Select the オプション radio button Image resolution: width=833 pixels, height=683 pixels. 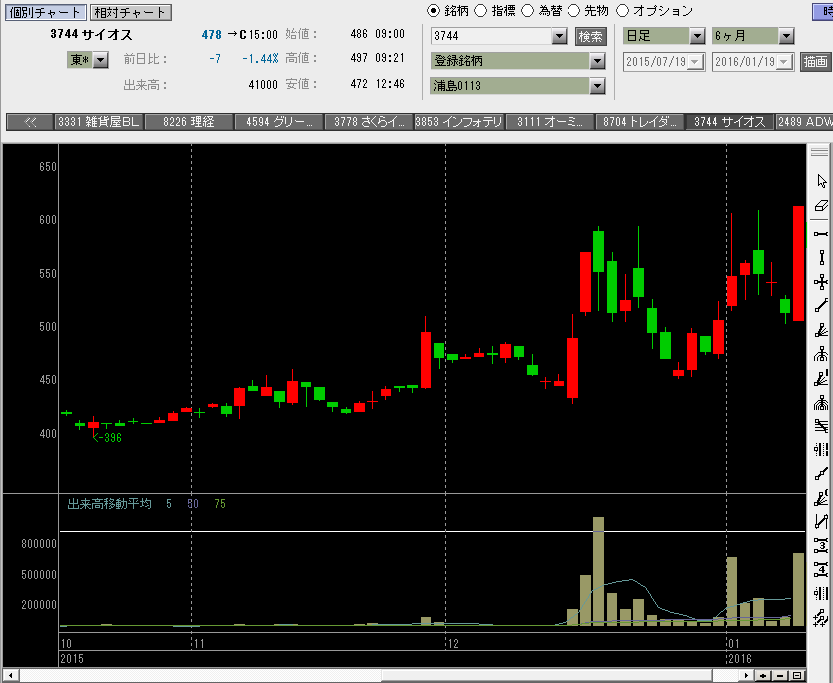tap(622, 11)
